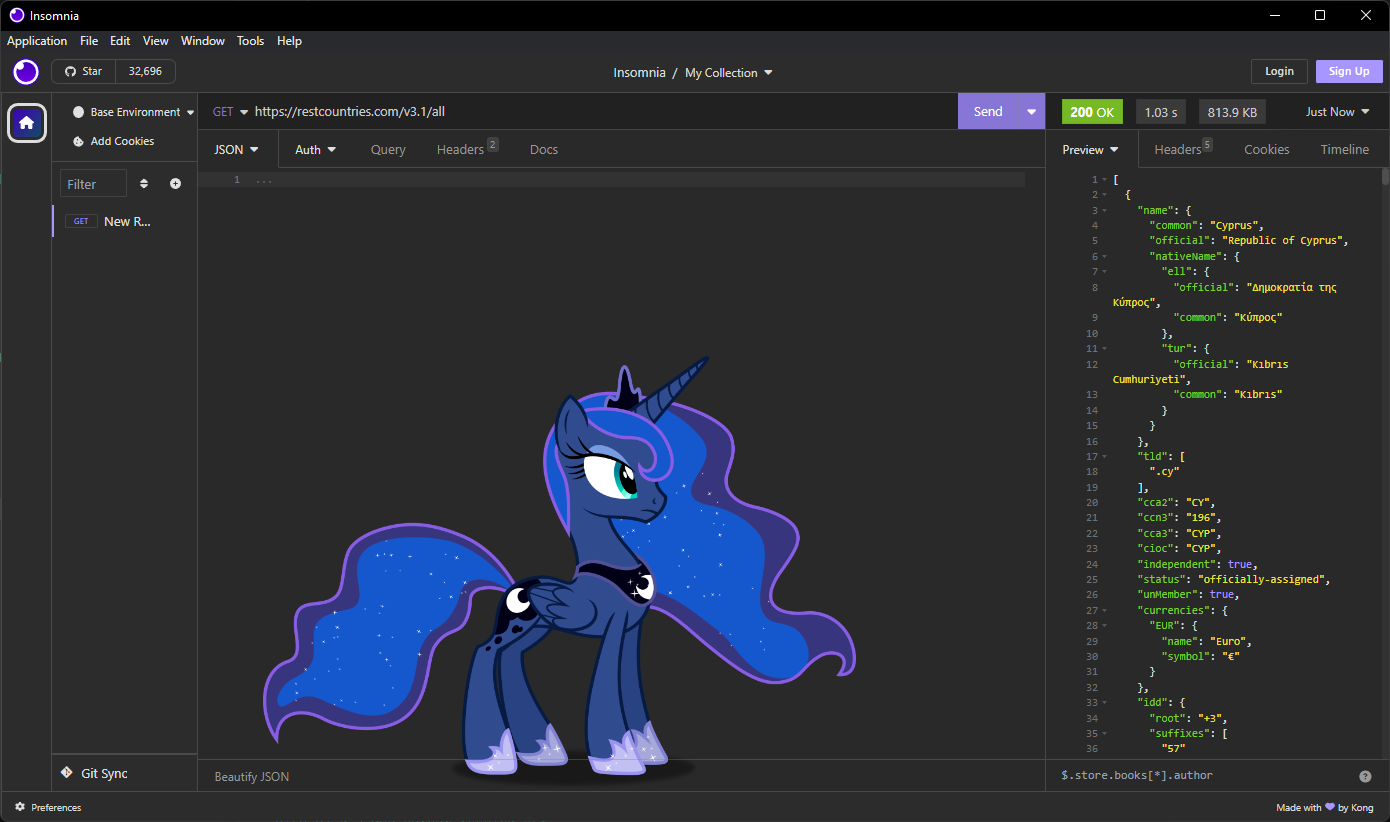The image size is (1390, 822).
Task: Collapse the currencies node on line 27
Action: click(1105, 610)
